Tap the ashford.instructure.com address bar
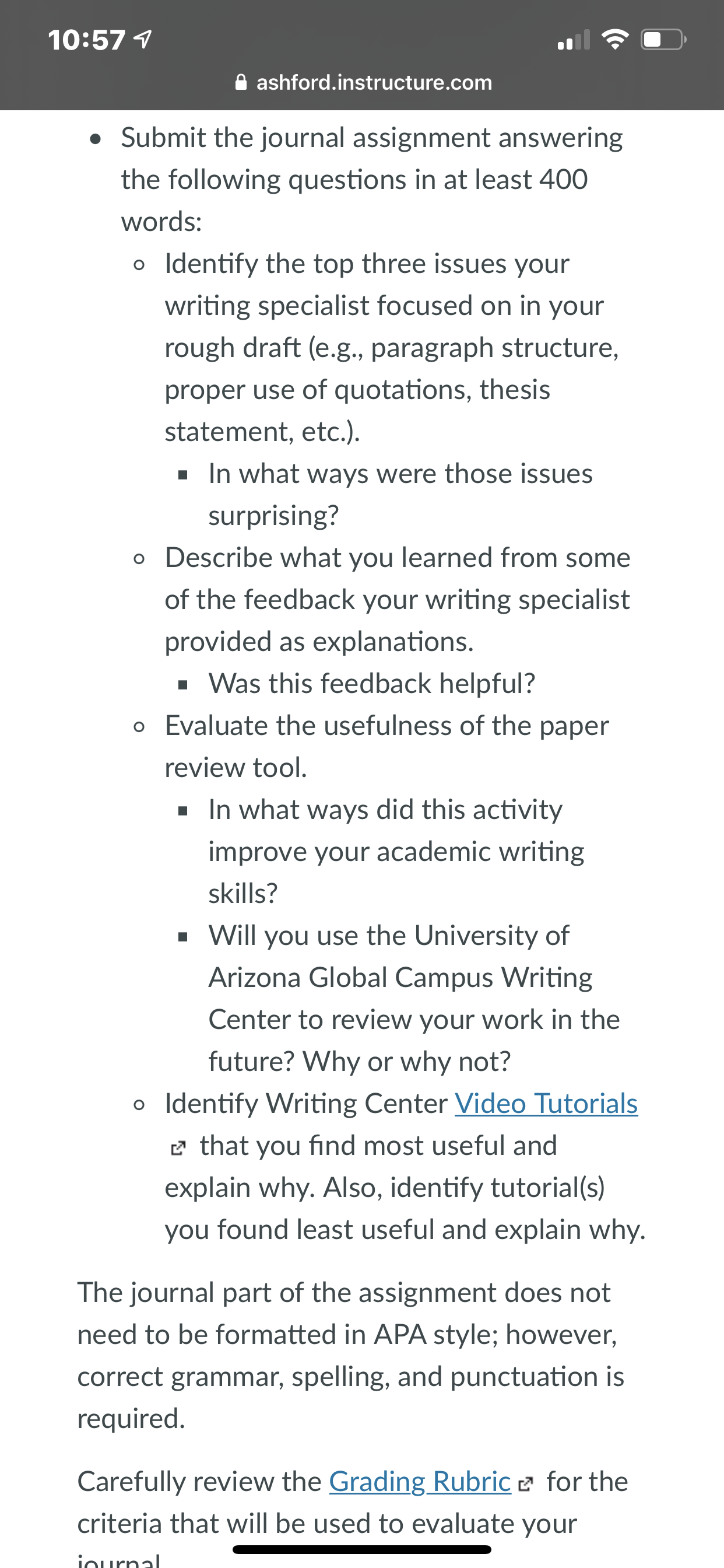724x1568 pixels. pyautogui.click(x=363, y=82)
